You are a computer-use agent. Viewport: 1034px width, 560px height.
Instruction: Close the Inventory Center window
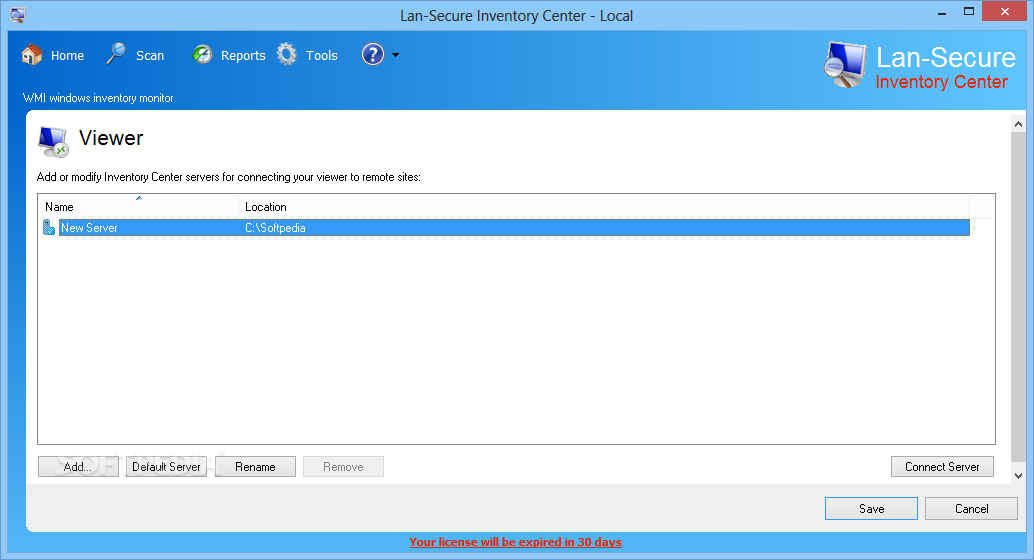[1004, 12]
